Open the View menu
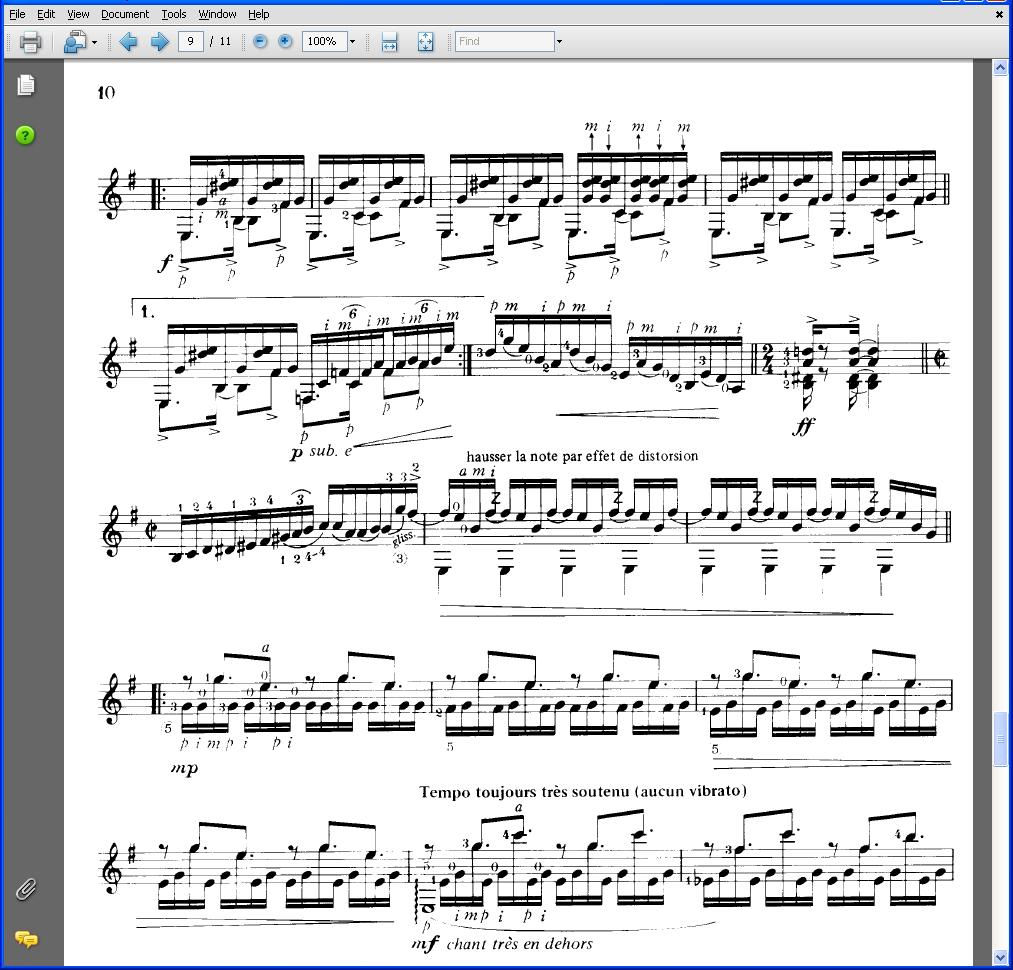This screenshot has width=1013, height=970. pos(78,14)
